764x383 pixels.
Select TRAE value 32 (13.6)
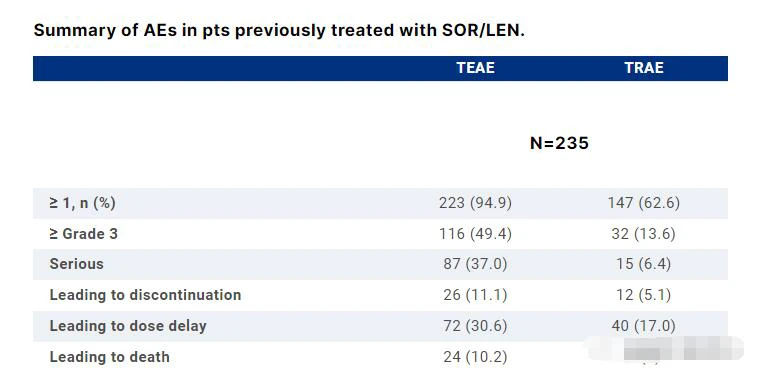pos(644,234)
